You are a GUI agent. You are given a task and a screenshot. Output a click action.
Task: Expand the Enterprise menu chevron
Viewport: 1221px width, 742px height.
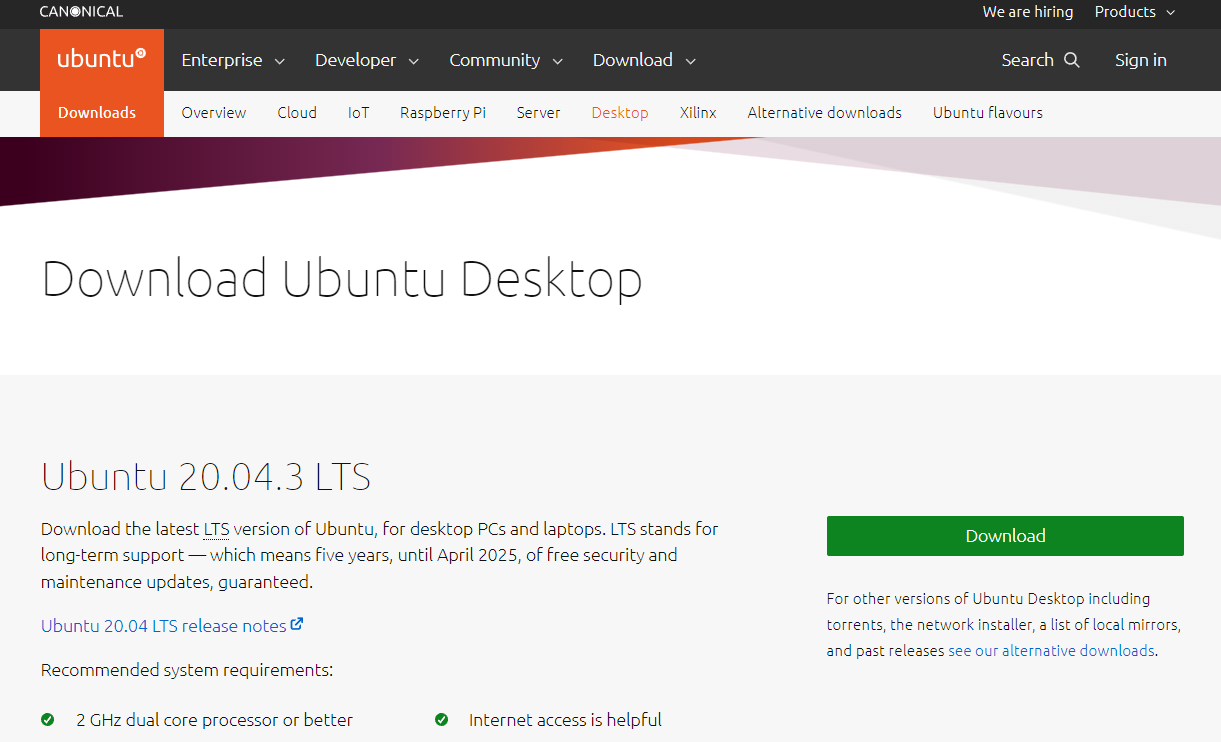(280, 61)
